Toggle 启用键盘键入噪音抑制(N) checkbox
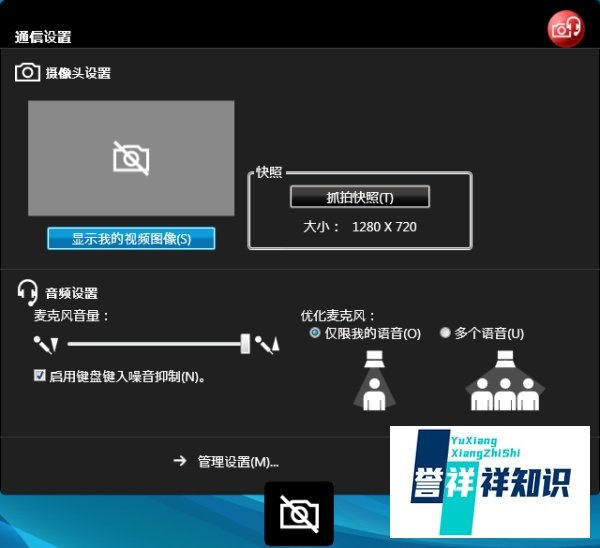 tap(39, 375)
